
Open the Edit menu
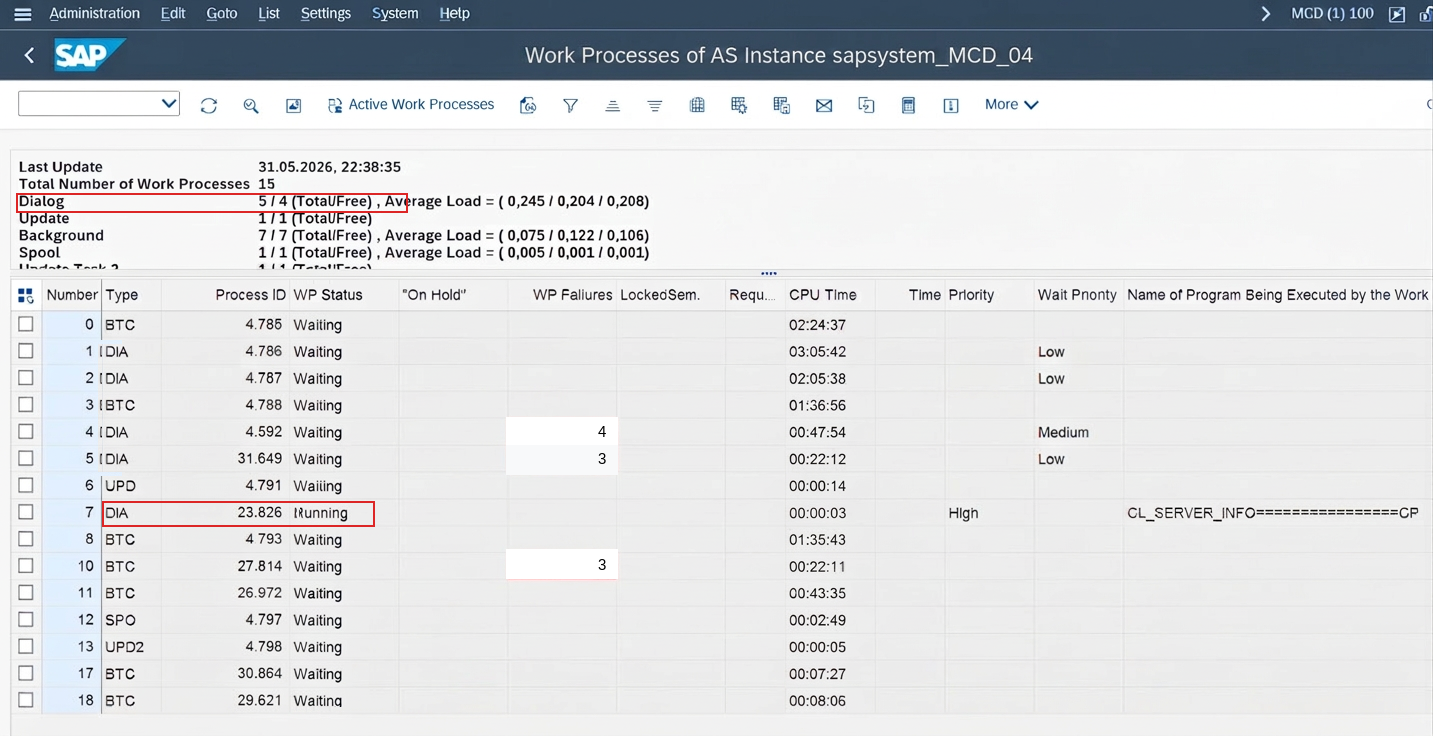click(173, 14)
